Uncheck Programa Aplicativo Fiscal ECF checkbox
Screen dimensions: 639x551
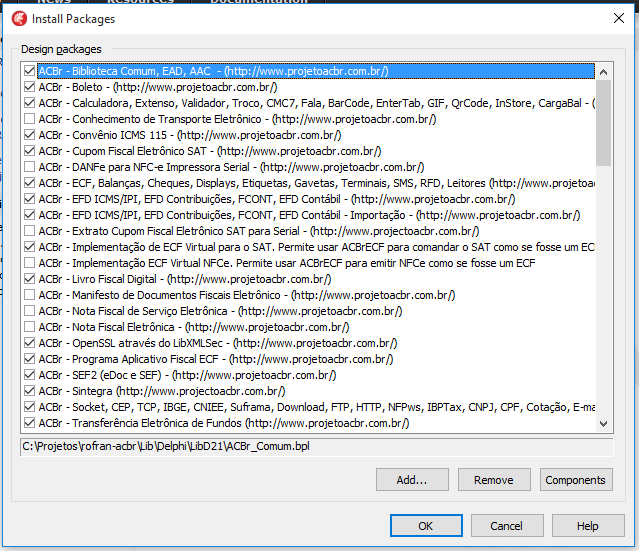pos(29,359)
